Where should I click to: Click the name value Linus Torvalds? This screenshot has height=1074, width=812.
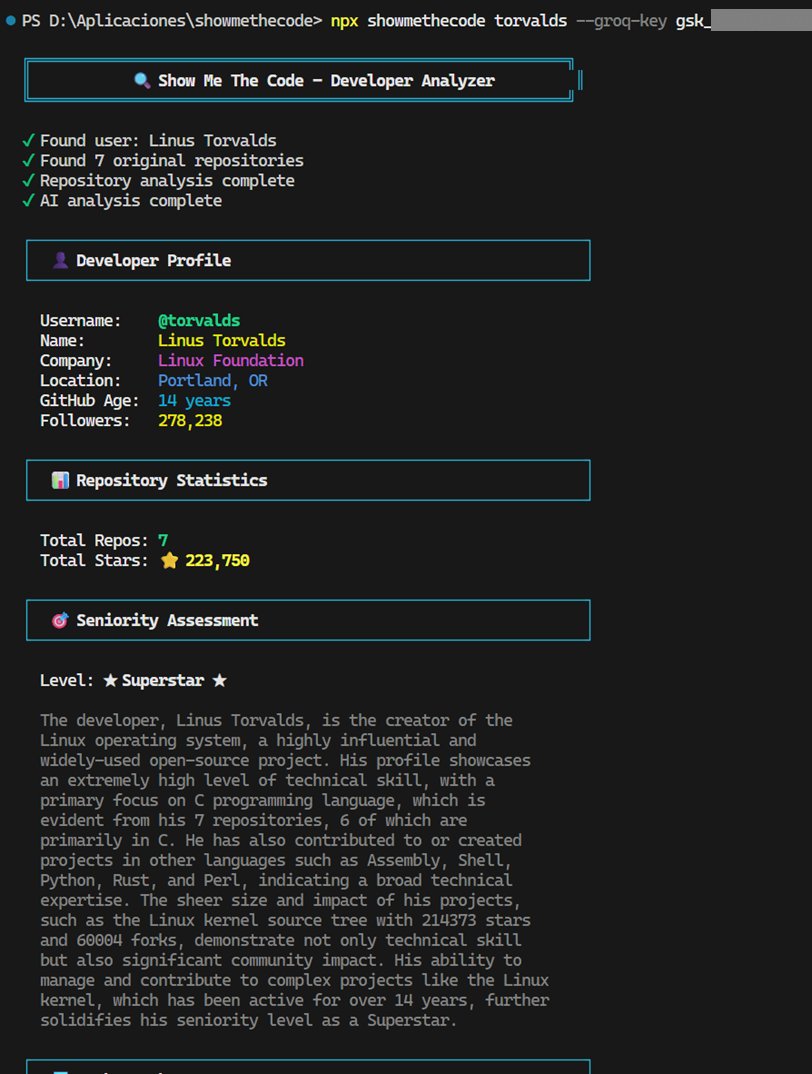point(221,340)
